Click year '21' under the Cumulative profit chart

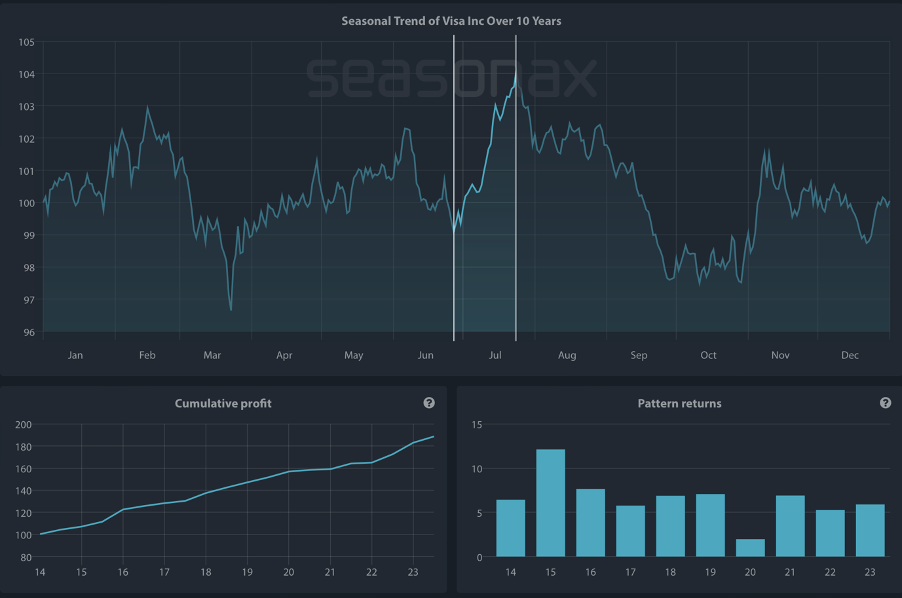click(x=330, y=573)
